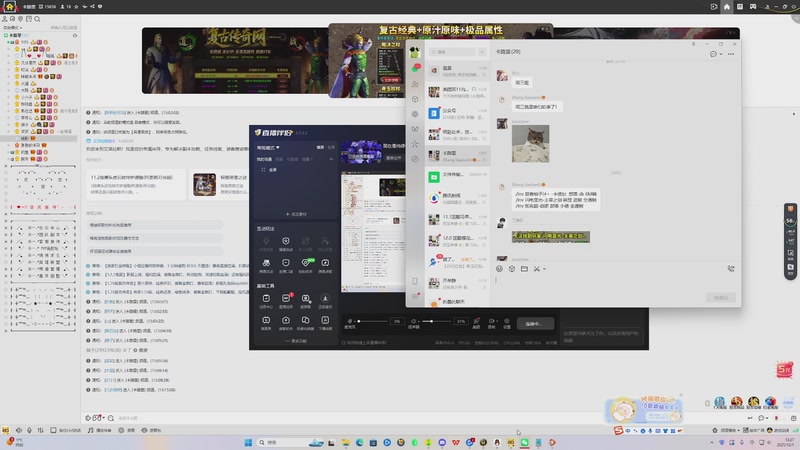Toggle the microphone icon in live-stream control bar
This screenshot has width=800, height=450.
pos(350,321)
